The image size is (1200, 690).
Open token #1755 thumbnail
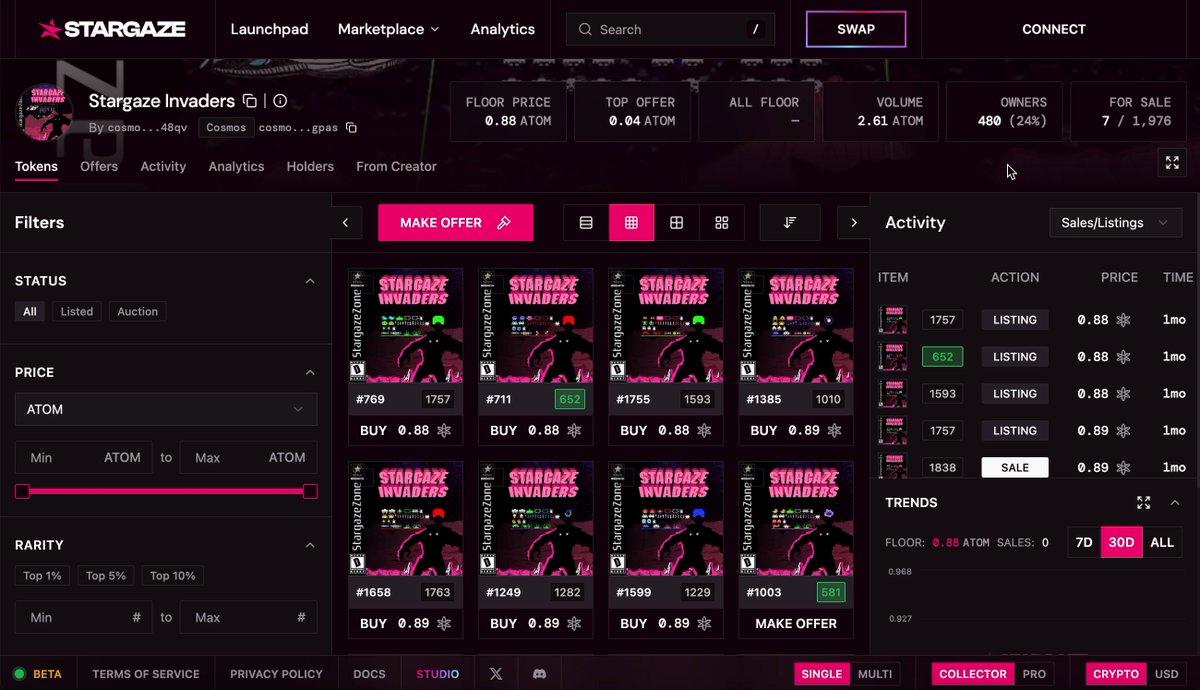(x=666, y=325)
